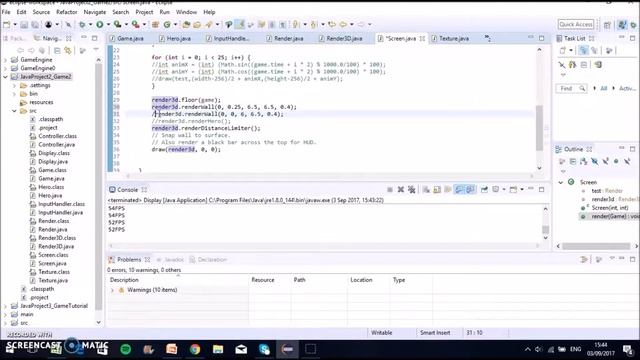Click Clear Console icon

pos(426,189)
